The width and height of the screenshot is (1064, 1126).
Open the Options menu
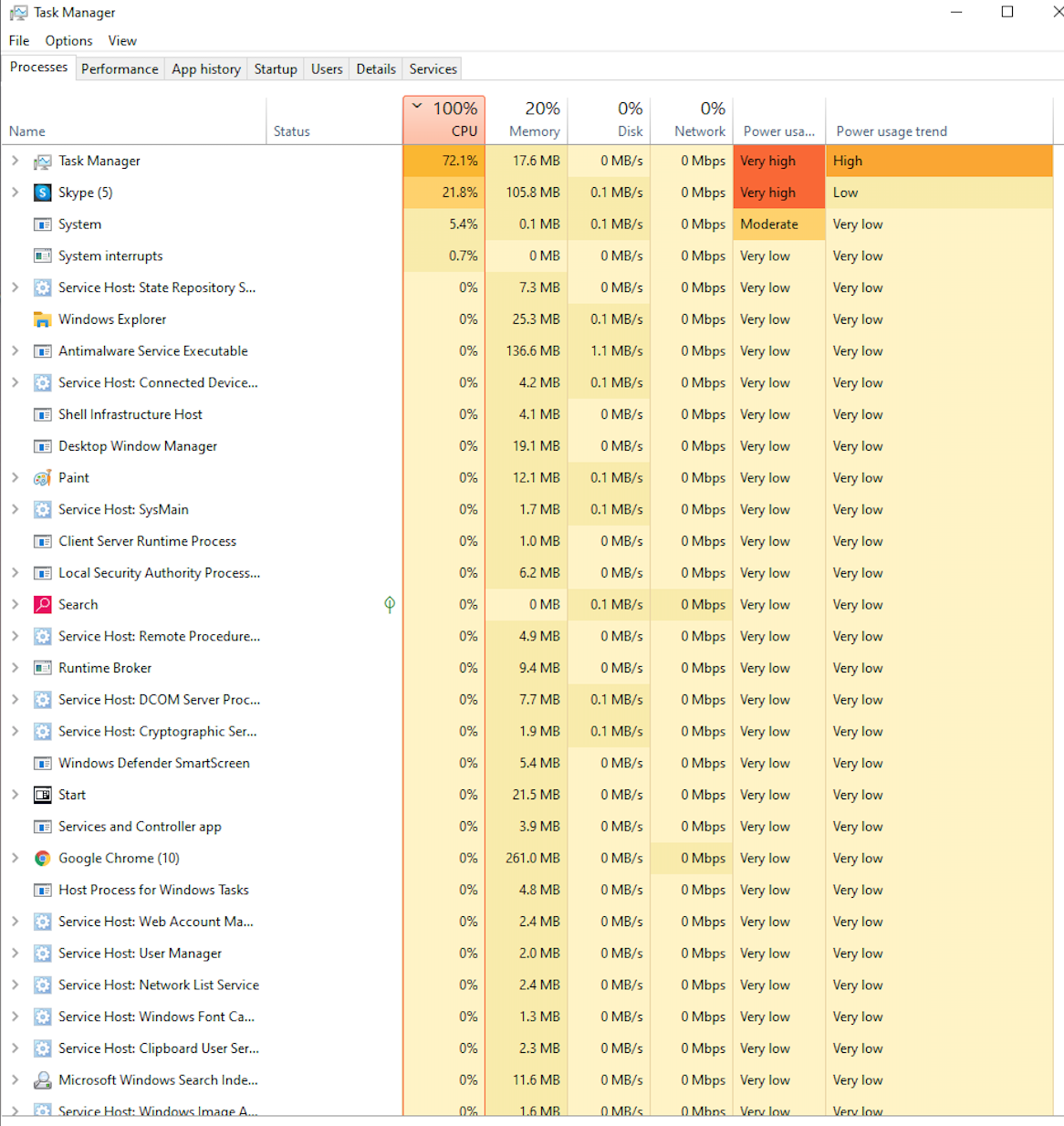pyautogui.click(x=68, y=41)
